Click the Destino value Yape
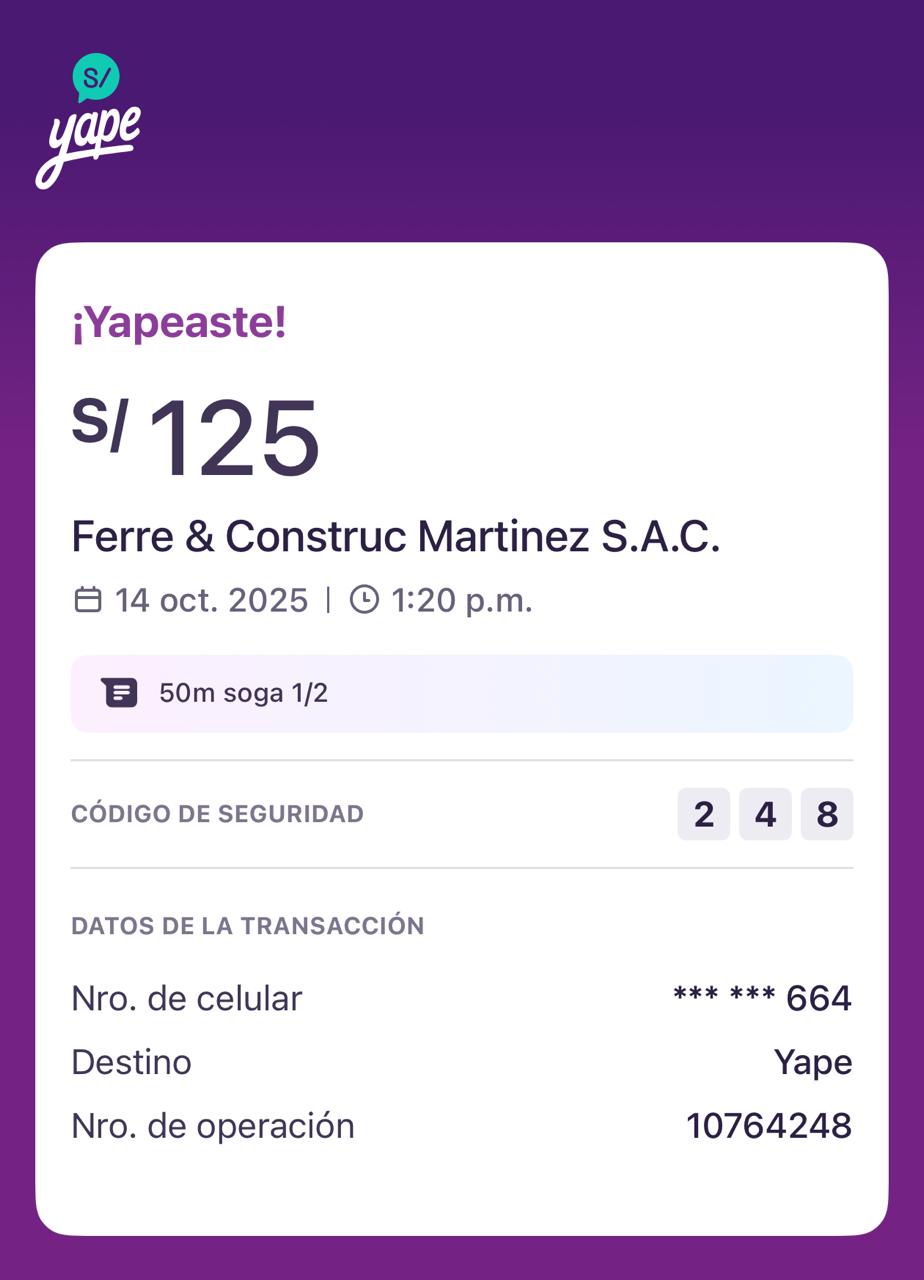This screenshot has height=1280, width=924. coord(812,1062)
